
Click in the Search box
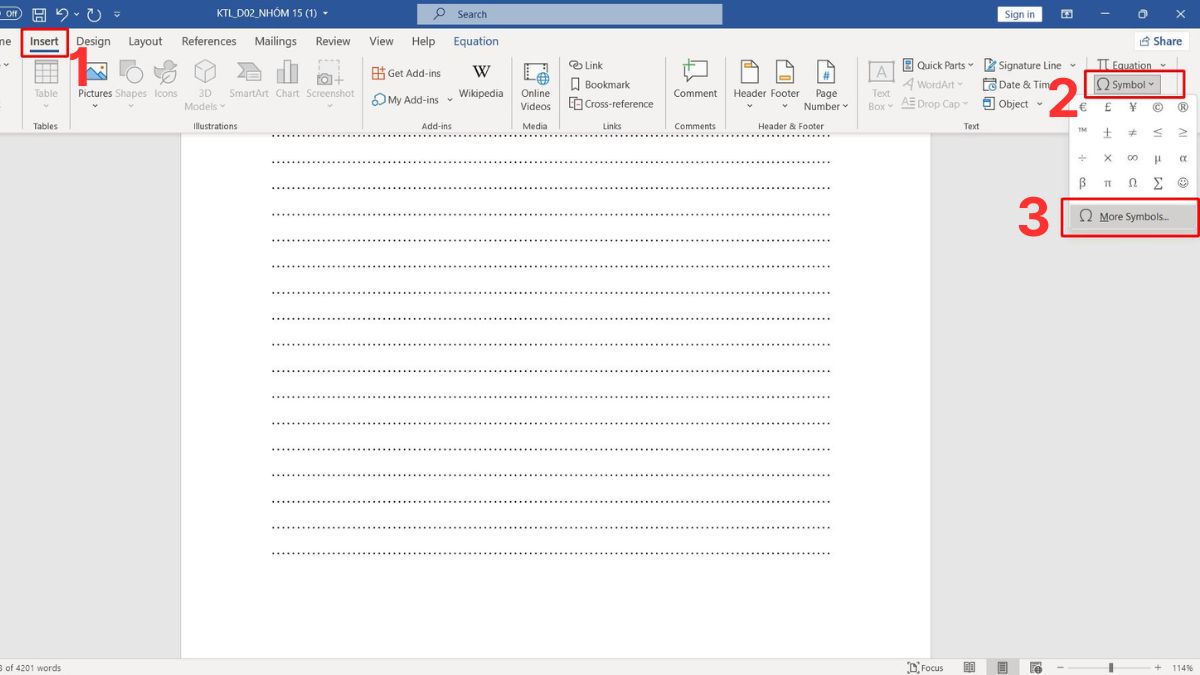pos(569,14)
